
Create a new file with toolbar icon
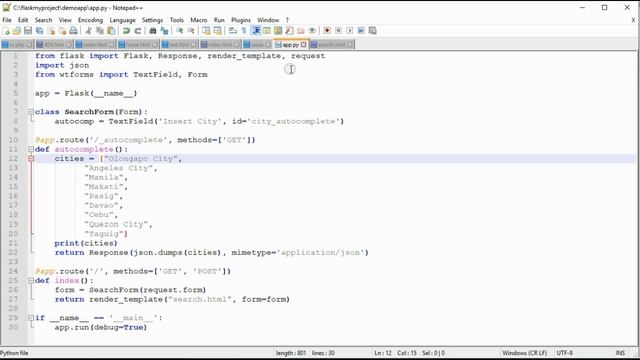pyautogui.click(x=6, y=31)
